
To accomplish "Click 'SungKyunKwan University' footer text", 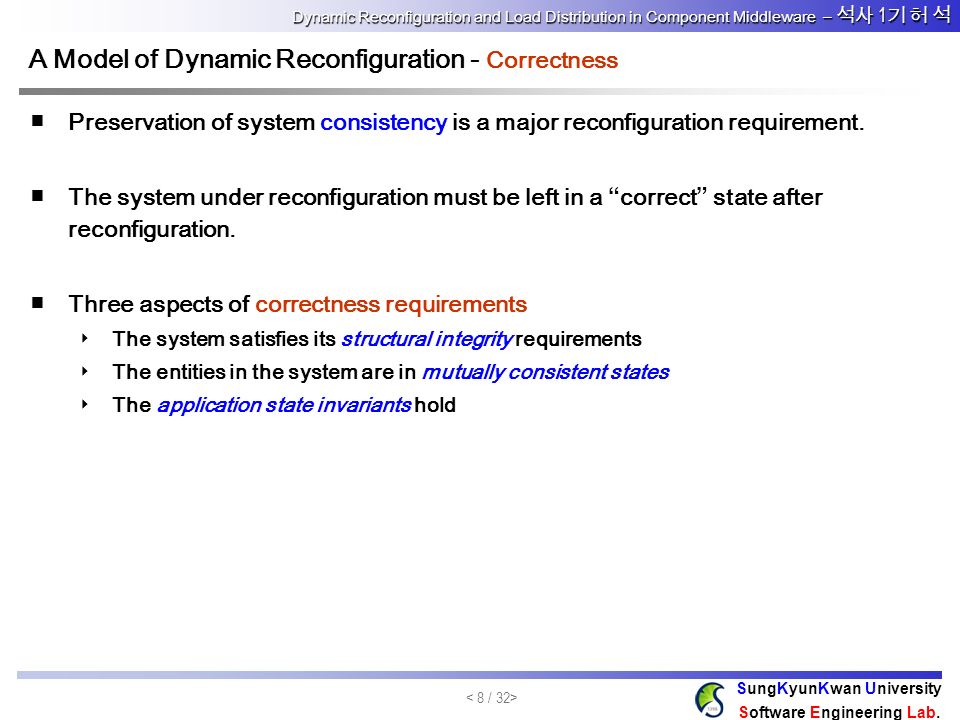I will [839, 689].
